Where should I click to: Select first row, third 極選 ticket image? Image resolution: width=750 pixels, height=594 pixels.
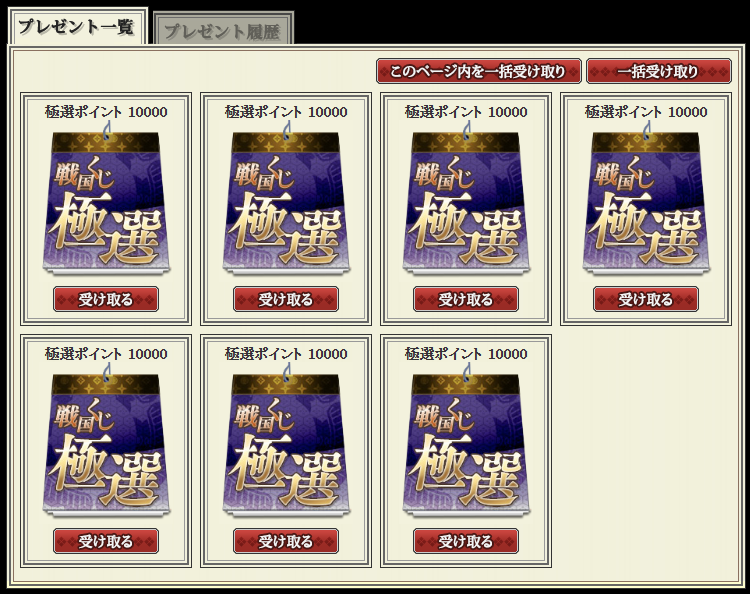[x=466, y=198]
